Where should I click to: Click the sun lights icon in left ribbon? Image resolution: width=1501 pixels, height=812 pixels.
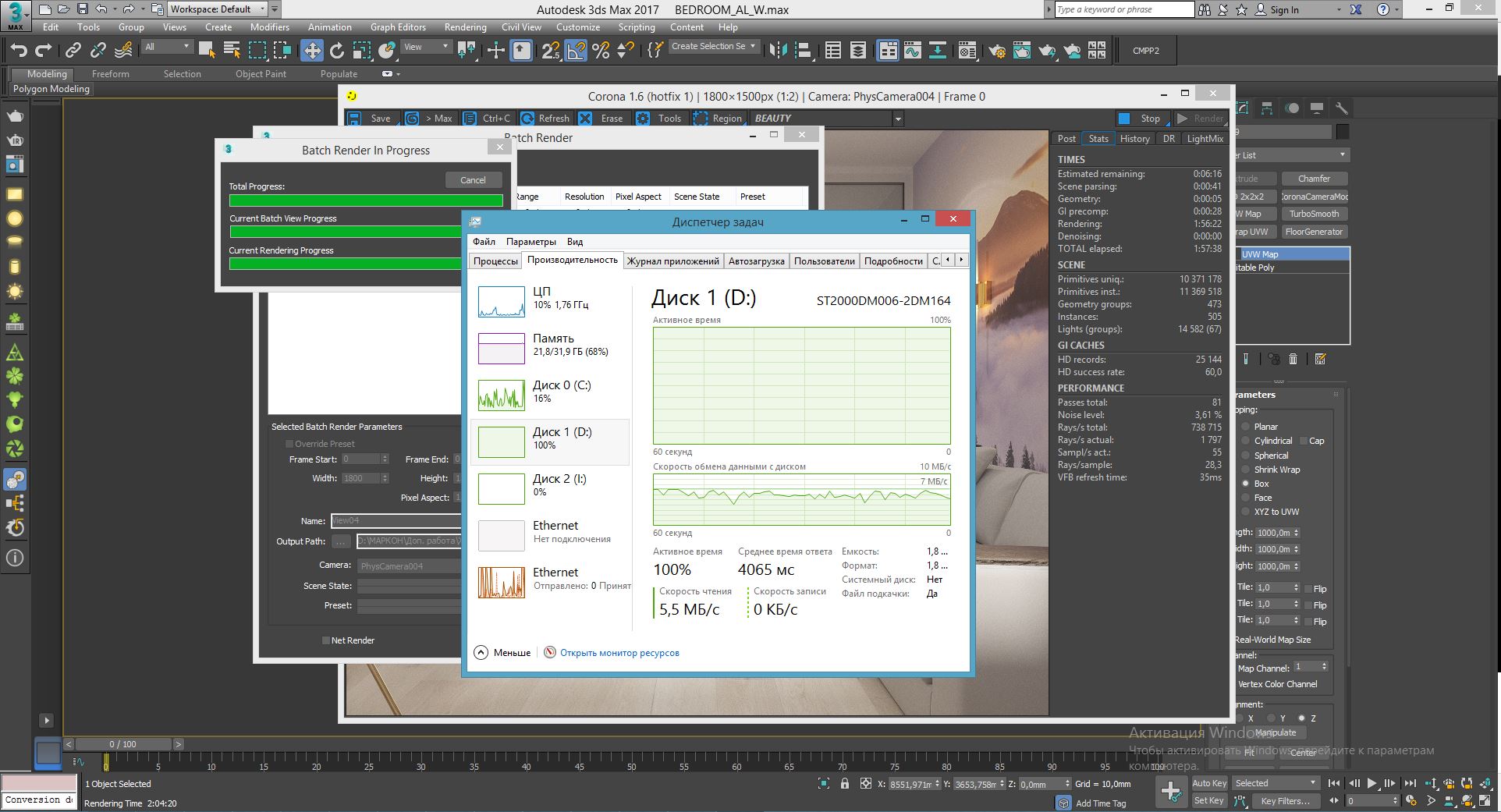(x=15, y=292)
